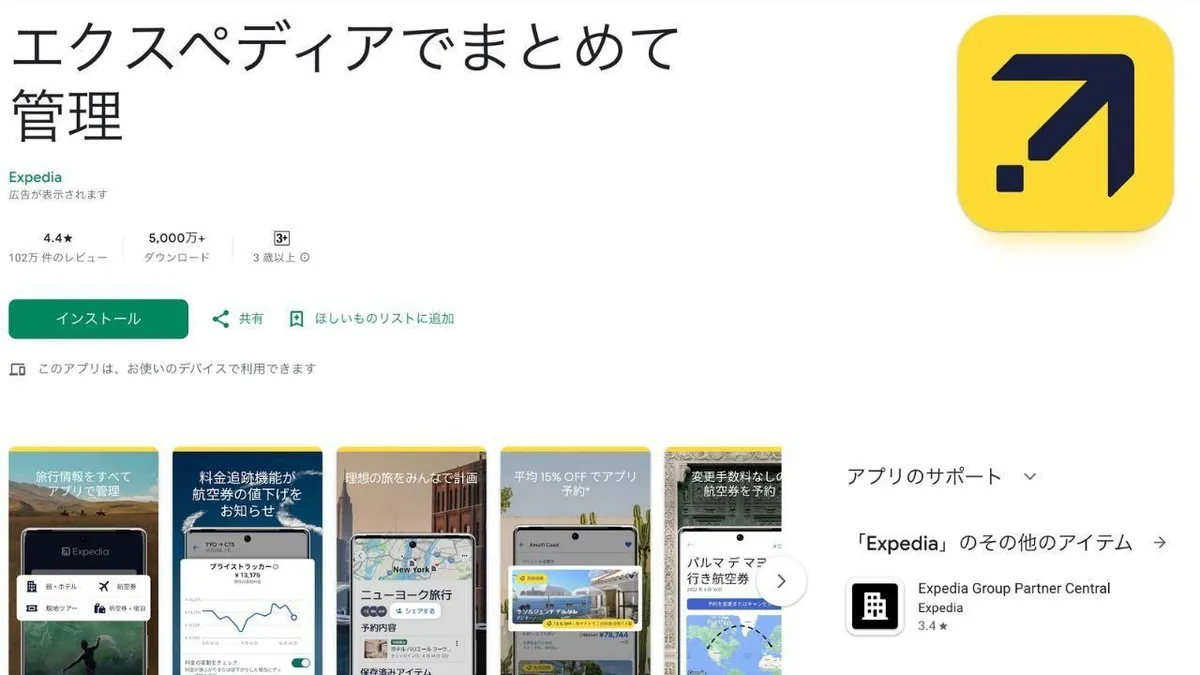Click info icon beside 3 歳以上
The width and height of the screenshot is (1200, 675).
point(305,257)
